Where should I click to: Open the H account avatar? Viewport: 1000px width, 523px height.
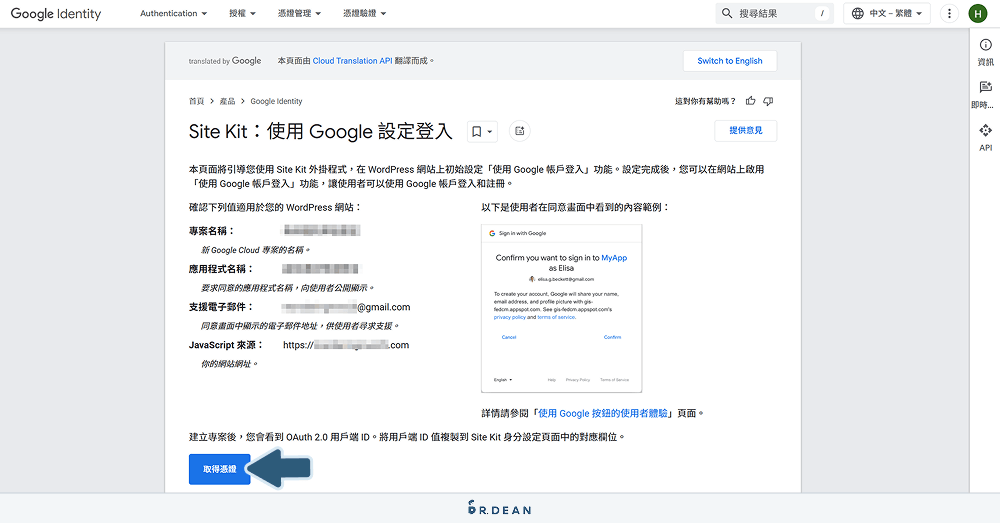click(978, 13)
